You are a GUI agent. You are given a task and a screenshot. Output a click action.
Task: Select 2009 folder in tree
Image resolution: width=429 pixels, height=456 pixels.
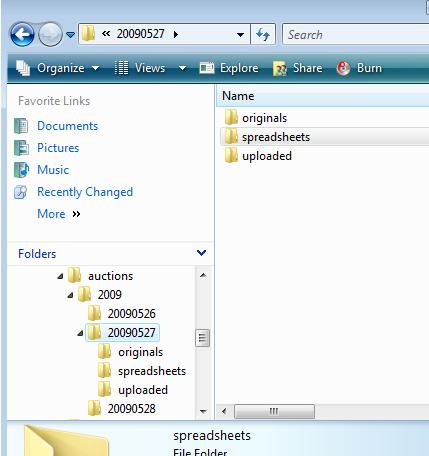point(110,295)
